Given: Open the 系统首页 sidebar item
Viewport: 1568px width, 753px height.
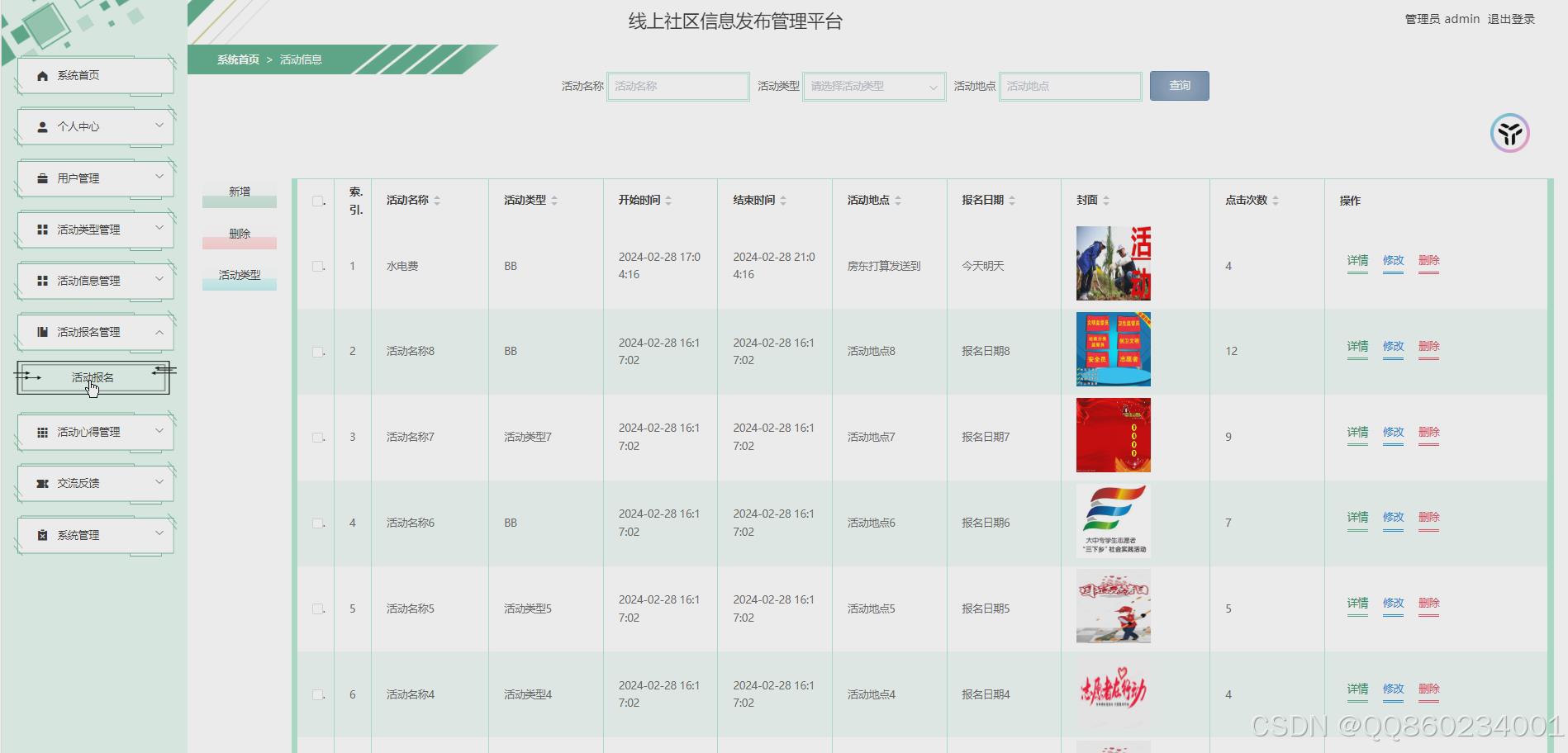Looking at the screenshot, I should [x=95, y=76].
